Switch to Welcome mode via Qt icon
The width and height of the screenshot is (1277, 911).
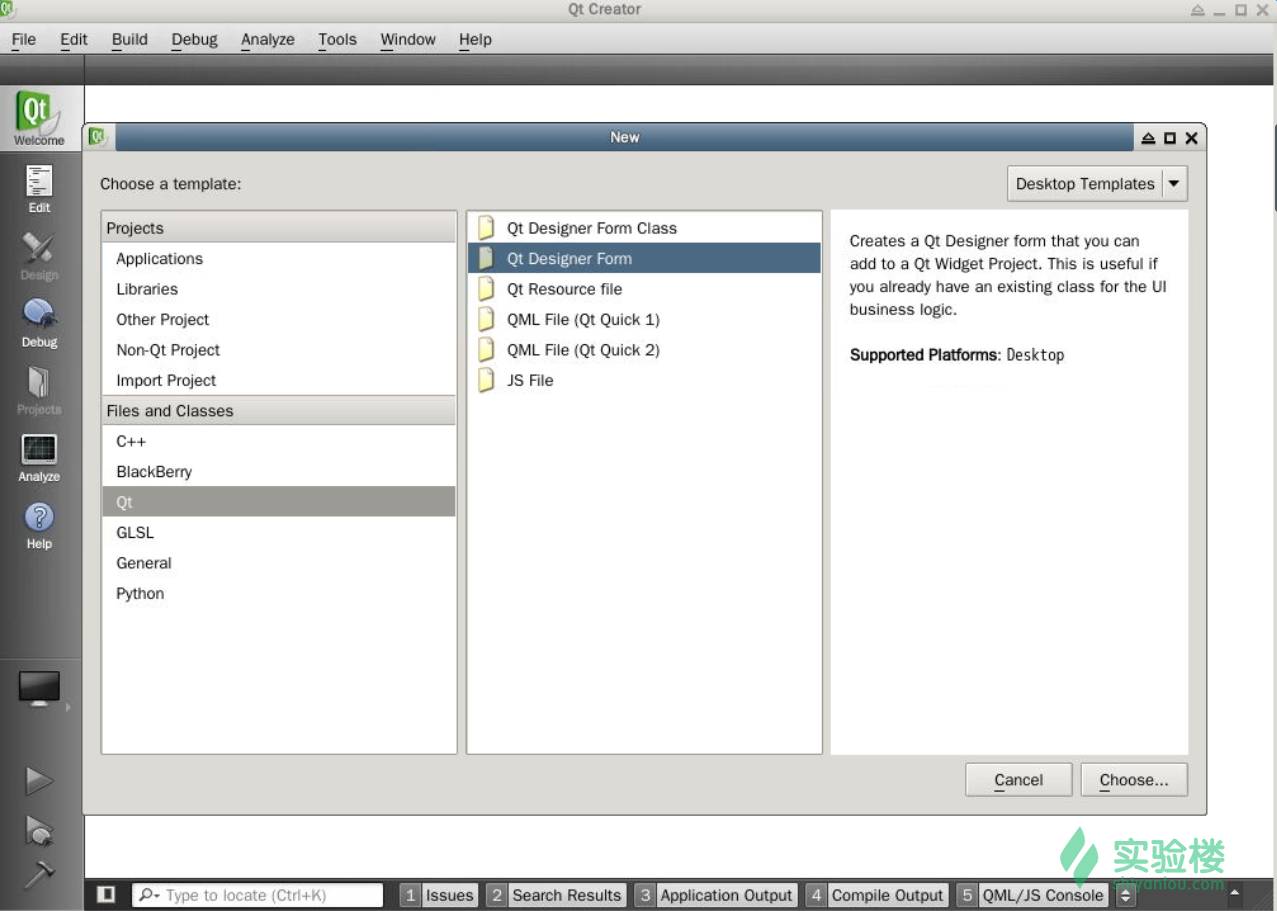click(38, 117)
